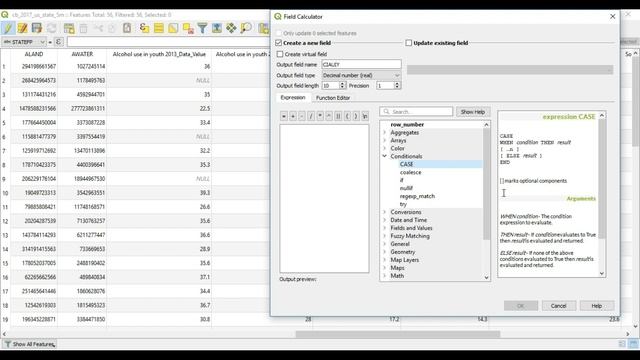
Task: Click the ALAND column header
Action: [x=34, y=54]
